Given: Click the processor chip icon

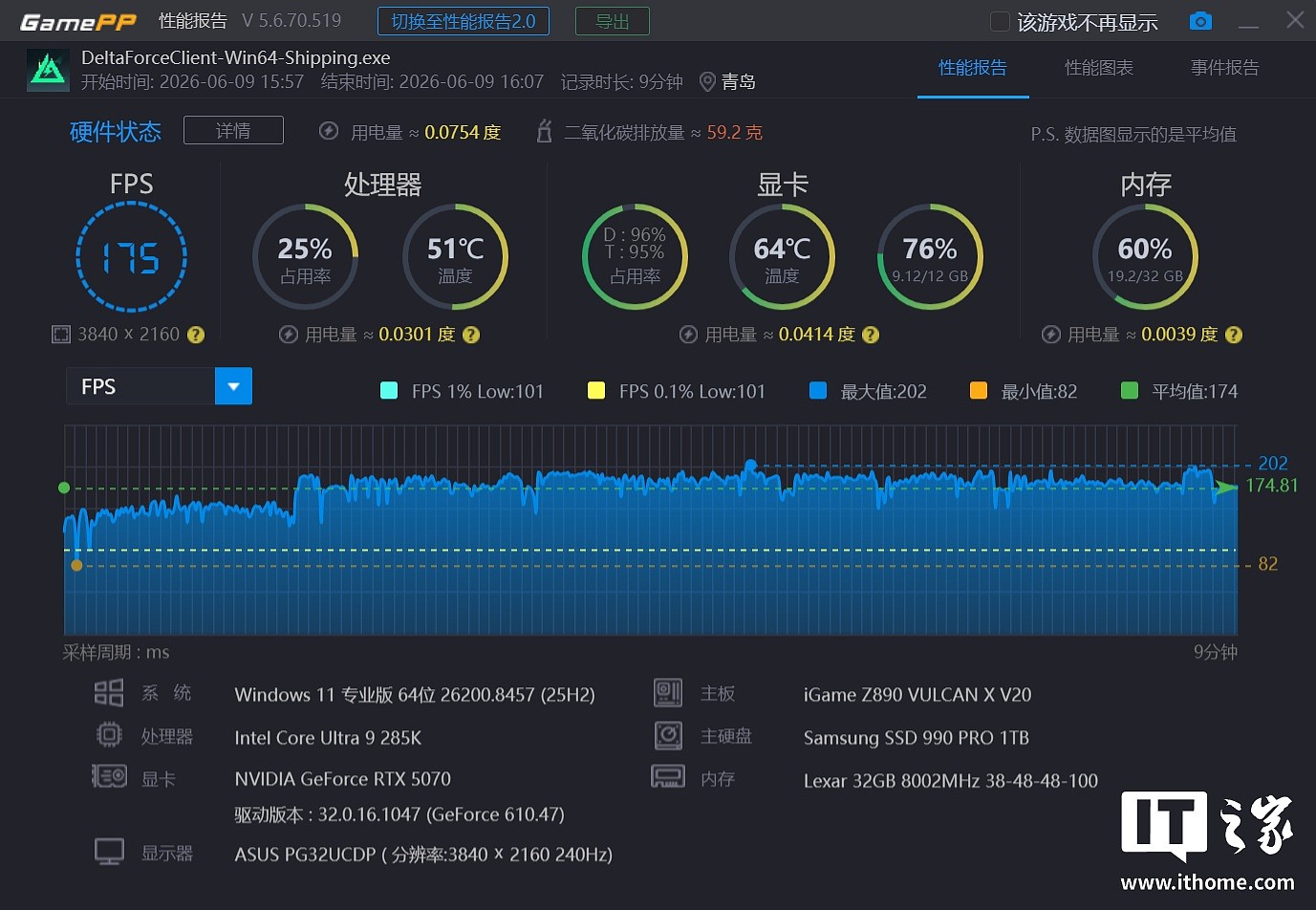Looking at the screenshot, I should (109, 735).
